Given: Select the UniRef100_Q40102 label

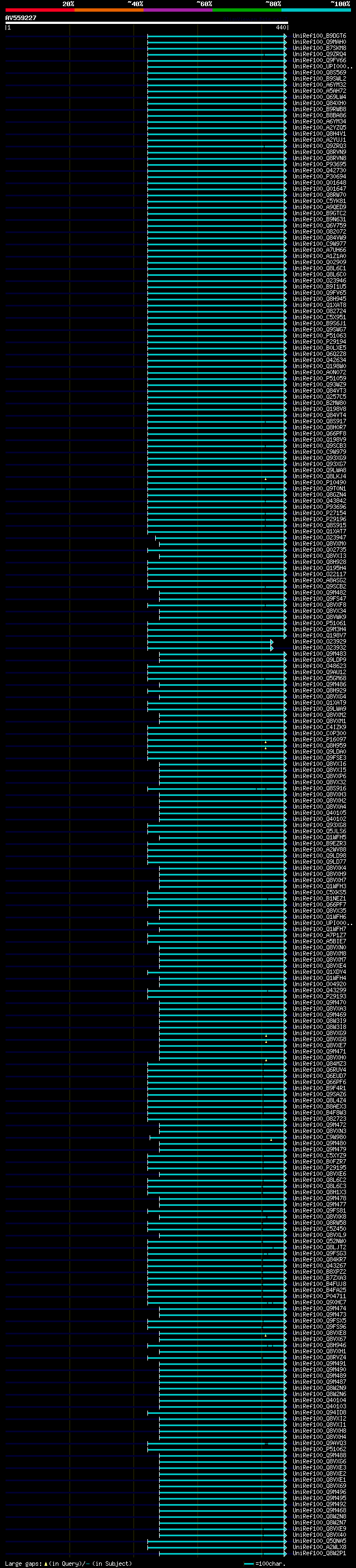Looking at the screenshot, I should (319, 819).
